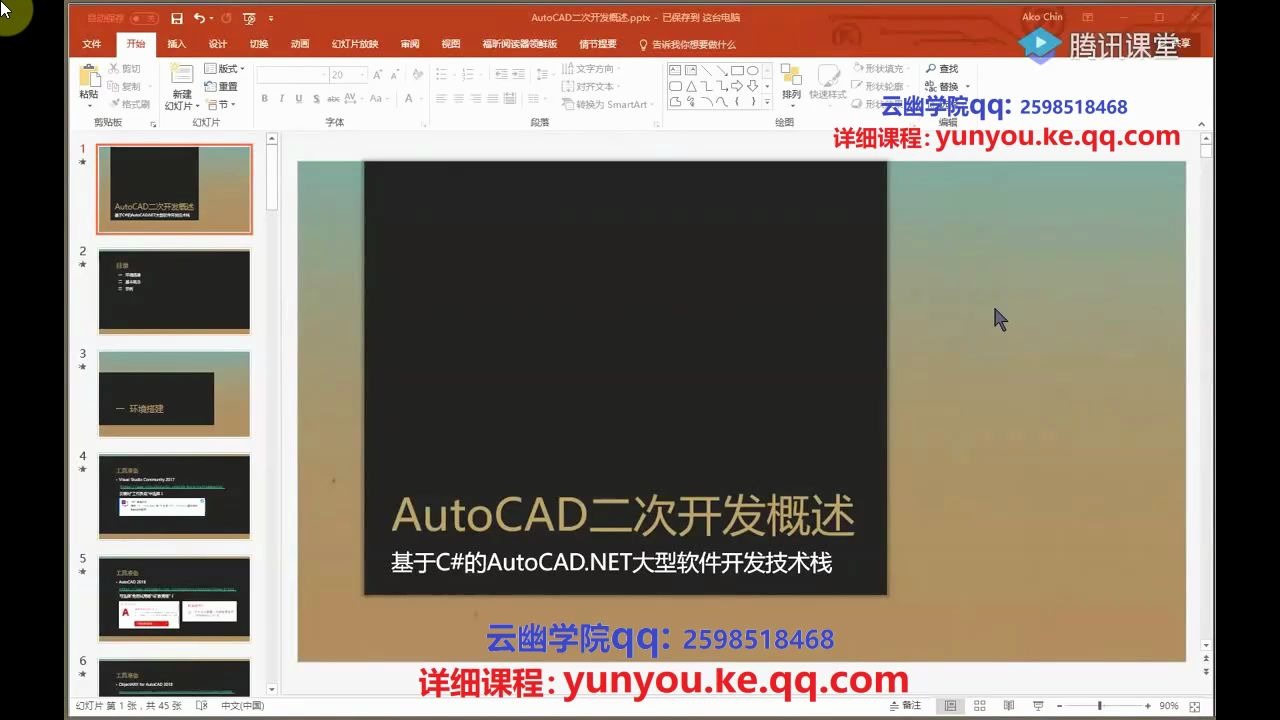Viewport: 1280px width, 720px height.
Task: Click the Reset (重置) button
Action: coord(222,86)
